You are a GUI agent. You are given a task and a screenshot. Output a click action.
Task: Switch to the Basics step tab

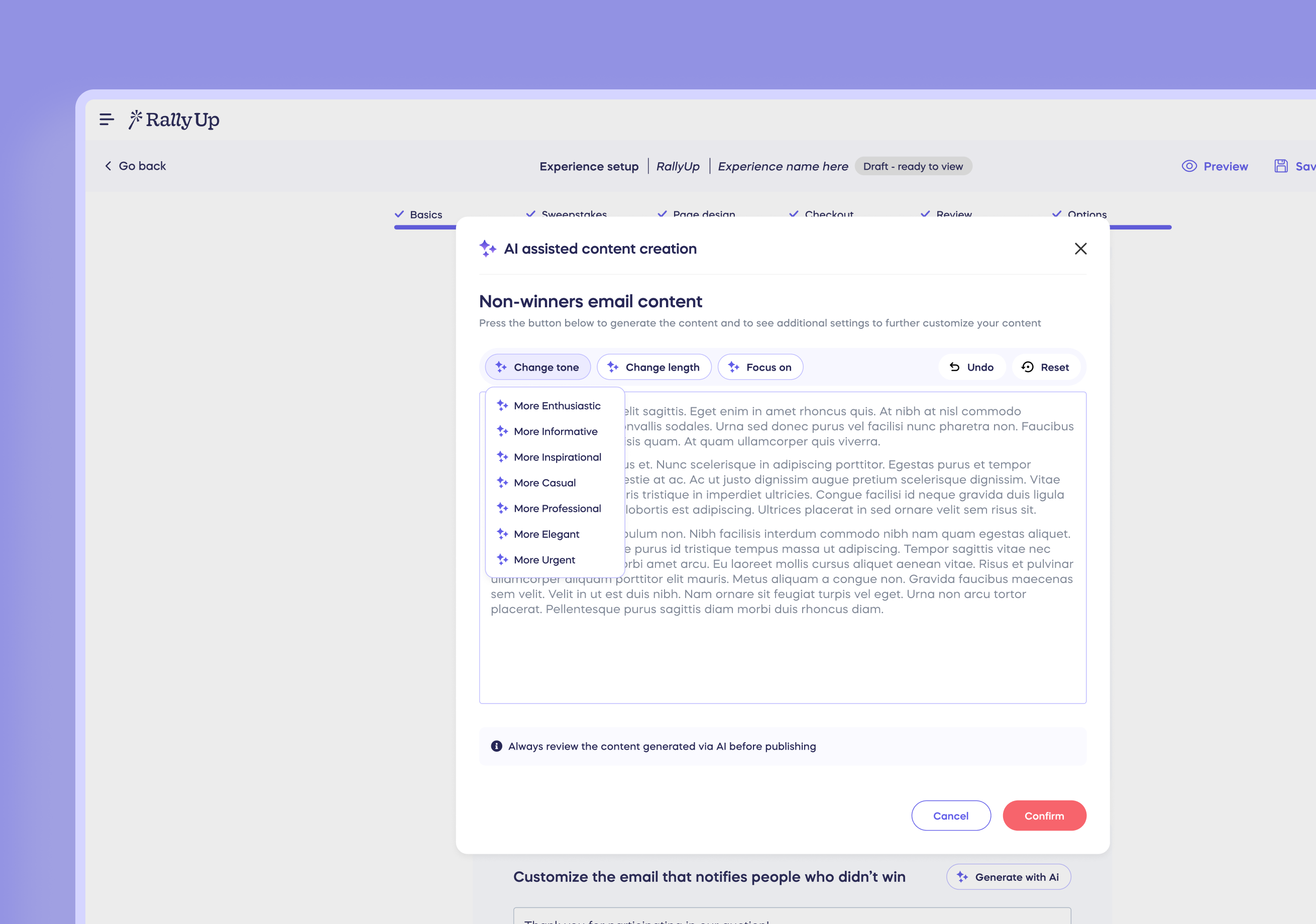[418, 214]
